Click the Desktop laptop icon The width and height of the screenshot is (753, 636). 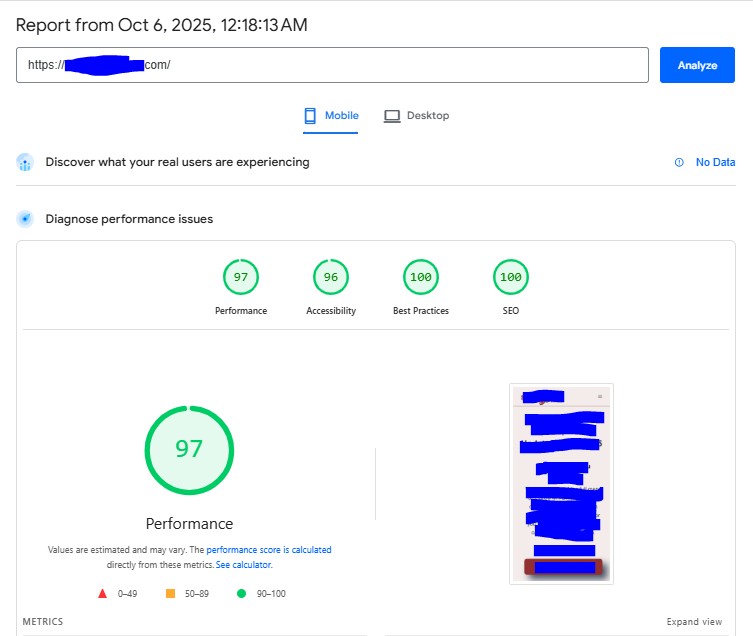(x=392, y=116)
